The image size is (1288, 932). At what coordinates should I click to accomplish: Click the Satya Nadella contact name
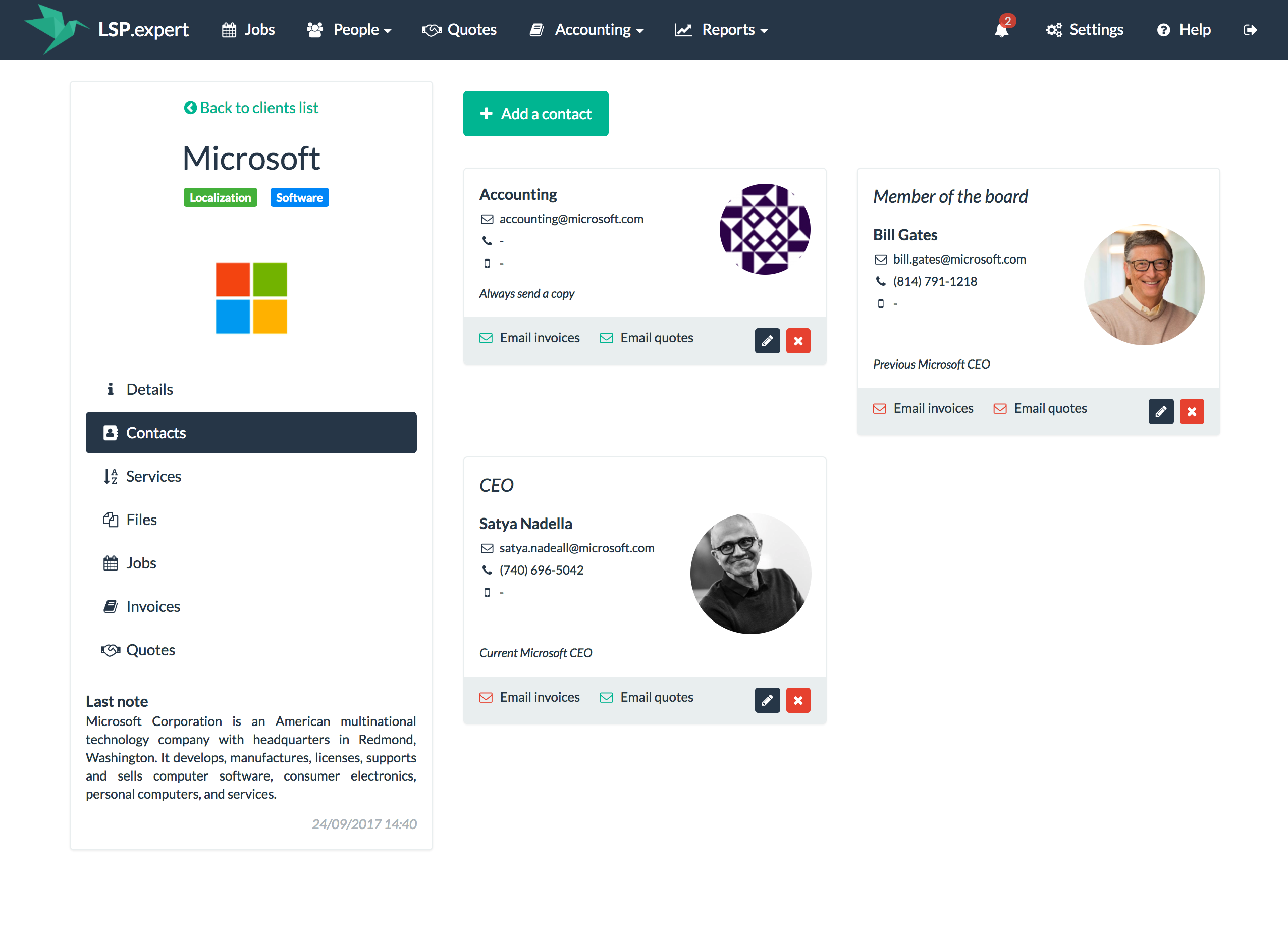tap(526, 524)
